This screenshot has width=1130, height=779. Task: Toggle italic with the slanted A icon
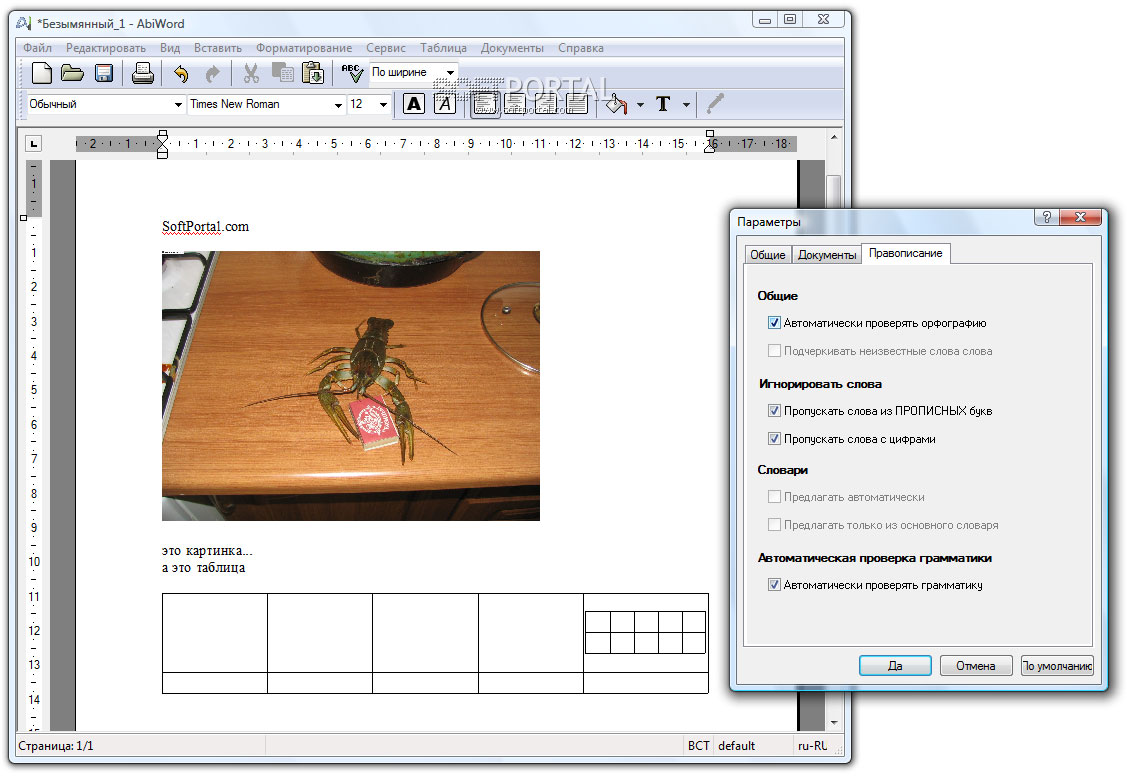coord(445,104)
